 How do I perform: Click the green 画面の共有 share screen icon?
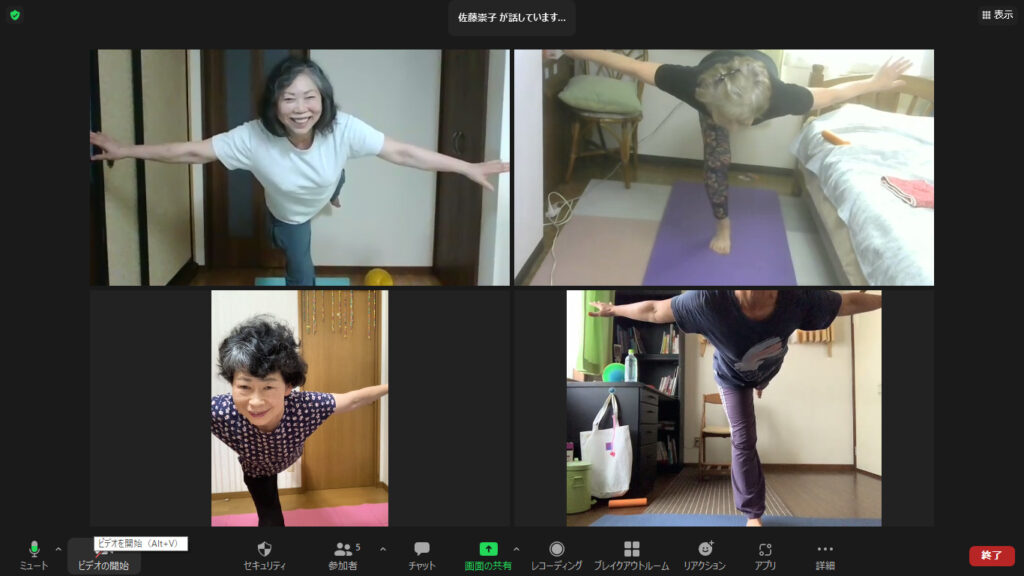[488, 549]
